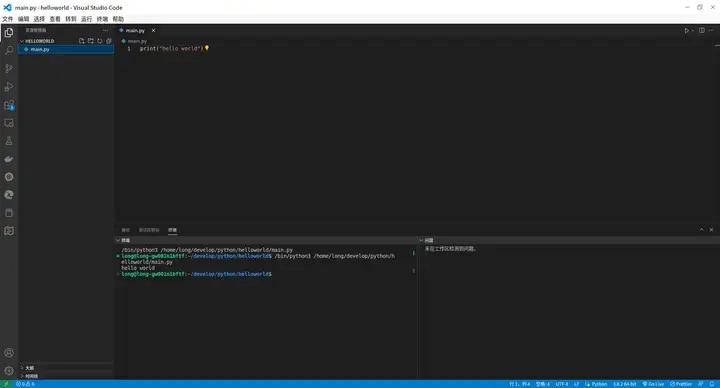Click Collapse Folders icon in HELLOWORLD header
Screen dimensions: 720x388
(x=108, y=41)
